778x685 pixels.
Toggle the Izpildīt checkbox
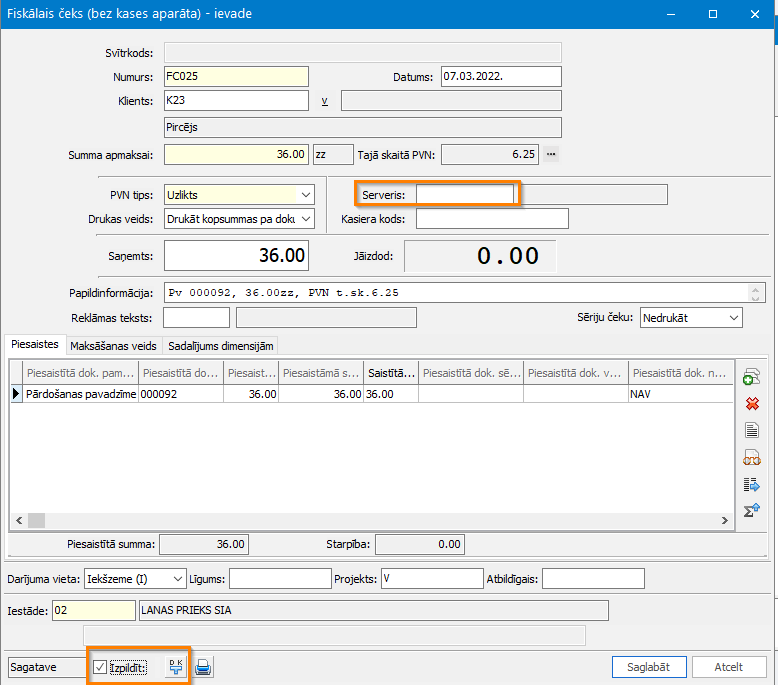[x=100, y=667]
